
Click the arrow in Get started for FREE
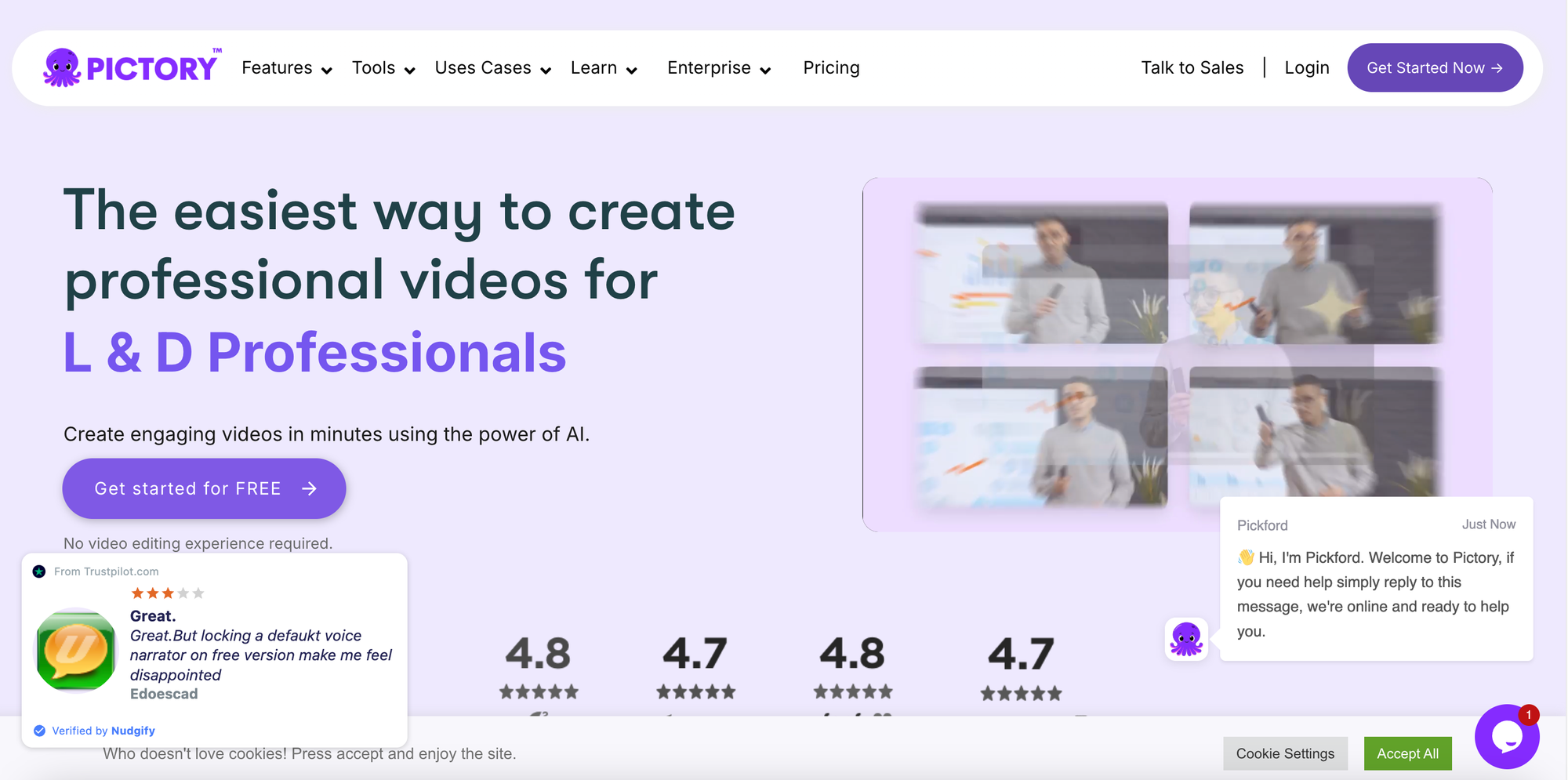310,488
